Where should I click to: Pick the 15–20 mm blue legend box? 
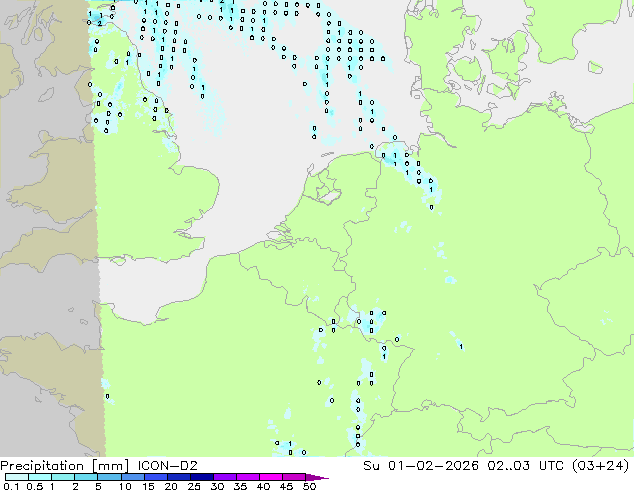point(156,477)
